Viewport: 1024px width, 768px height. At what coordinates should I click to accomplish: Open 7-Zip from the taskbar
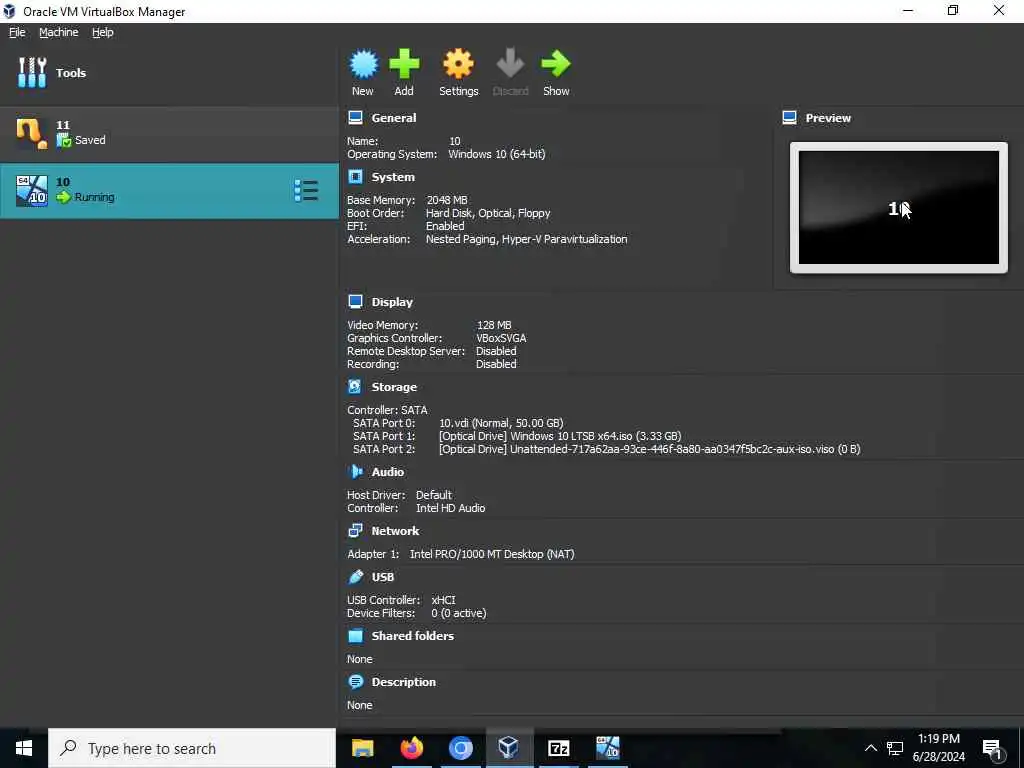point(558,748)
